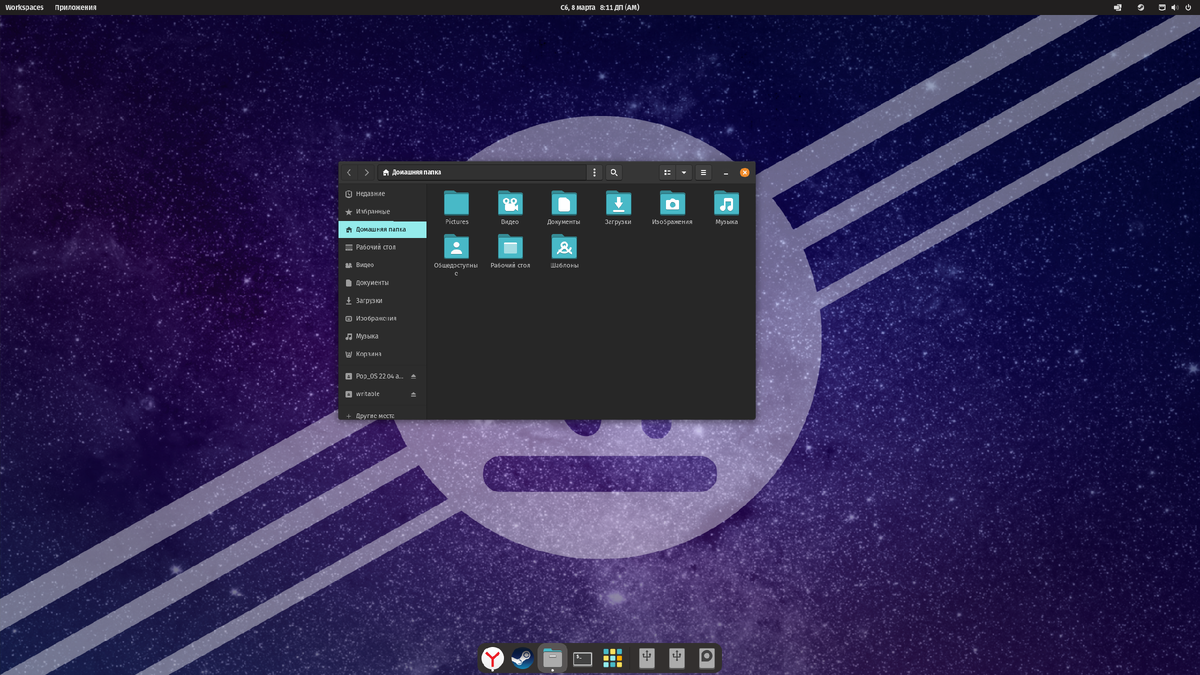Expand the view options dropdown arrow
Screen dimensions: 1200x675
point(684,172)
